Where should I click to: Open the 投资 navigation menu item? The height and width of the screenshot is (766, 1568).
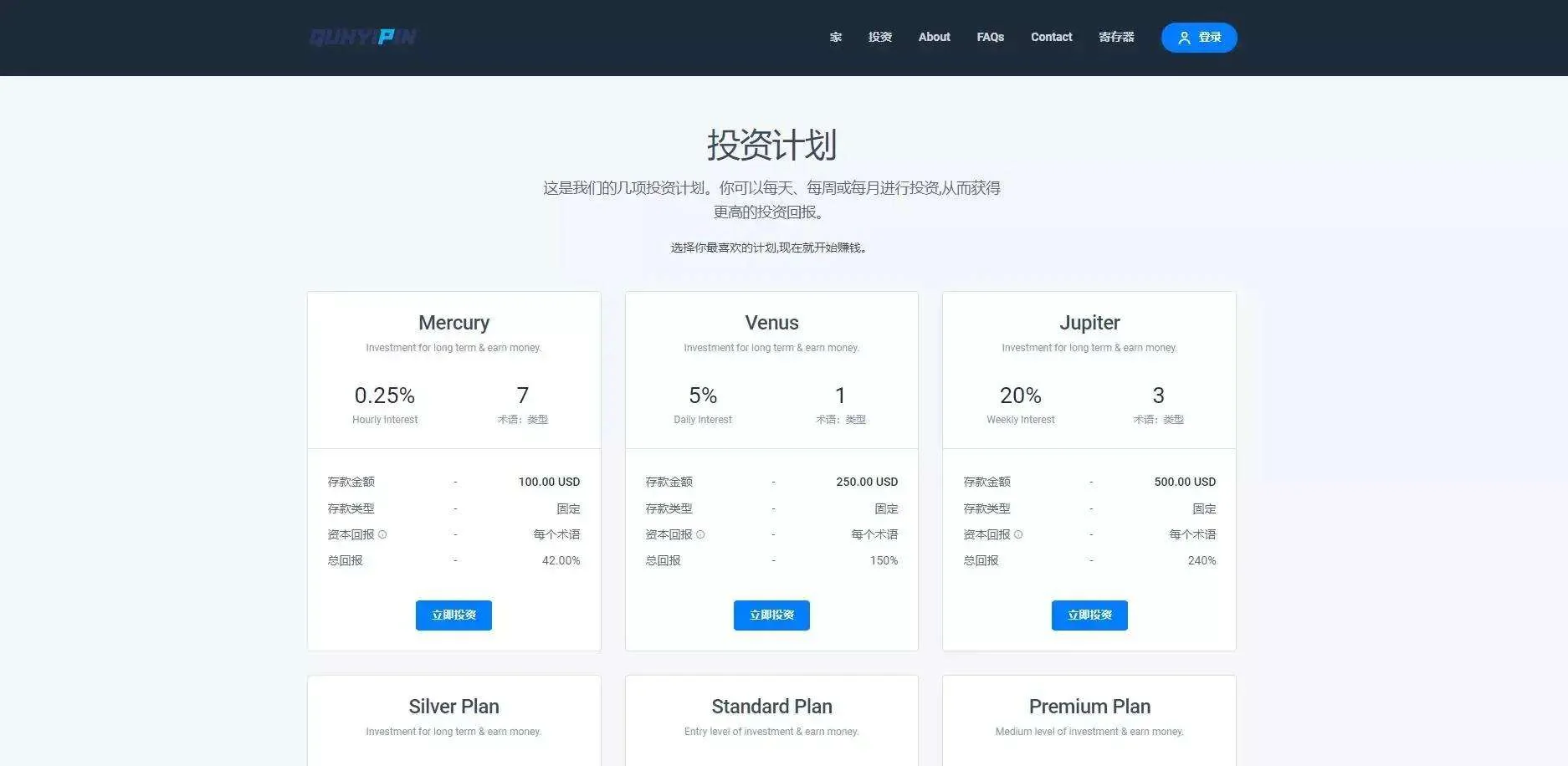point(879,37)
